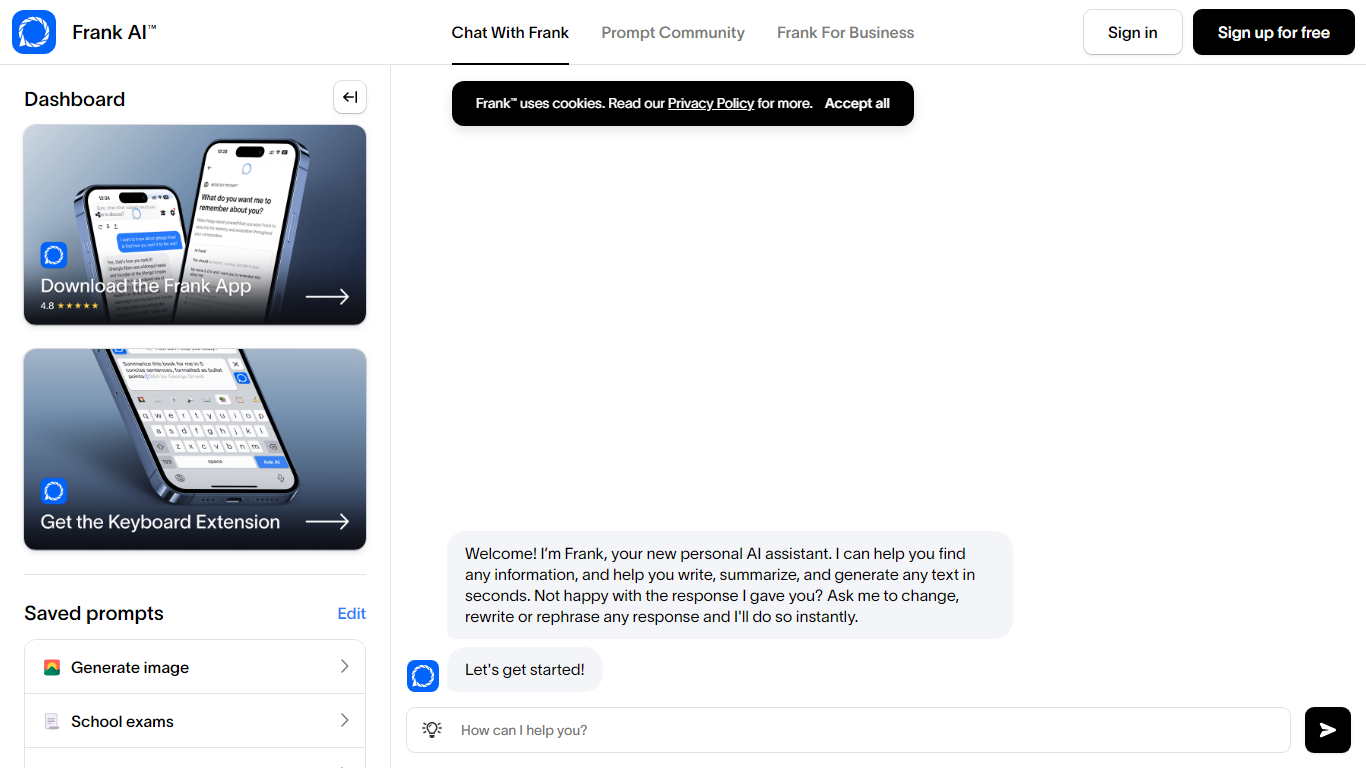Image resolution: width=1366 pixels, height=768 pixels.
Task: Open the Privacy Policy link
Action: pos(710,103)
